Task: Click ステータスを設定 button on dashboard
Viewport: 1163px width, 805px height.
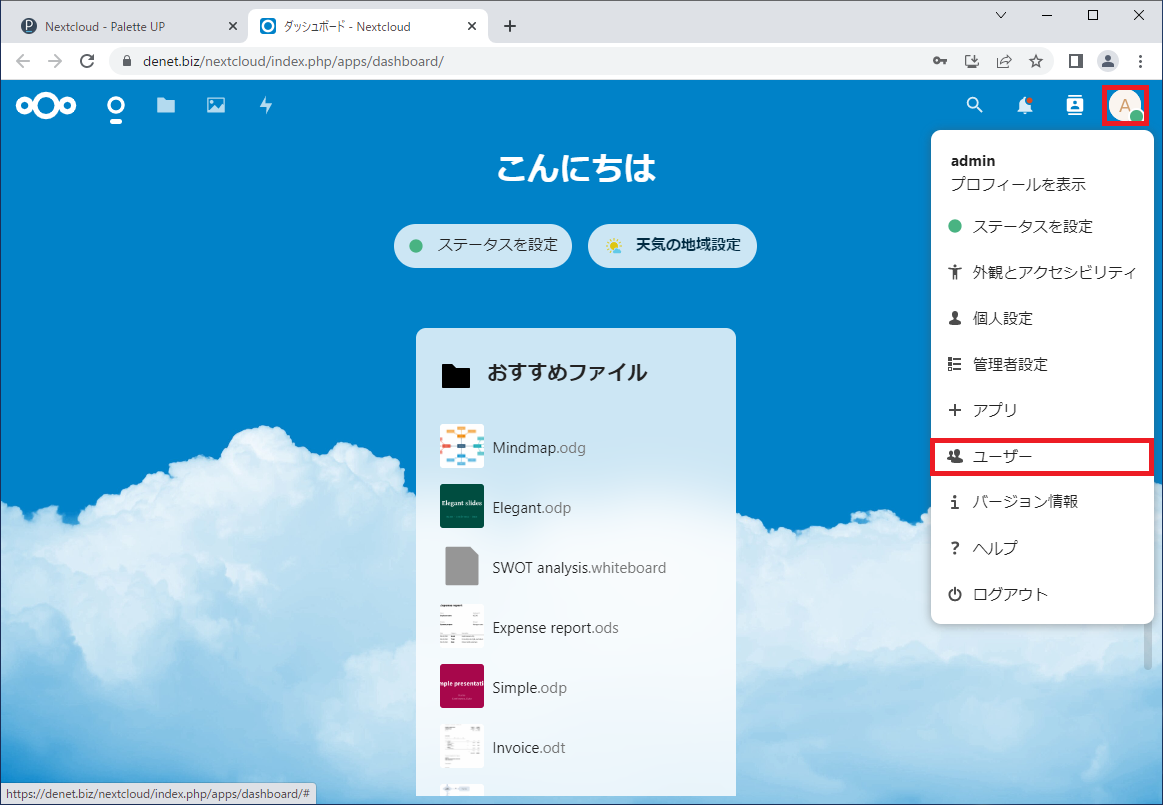Action: click(483, 245)
